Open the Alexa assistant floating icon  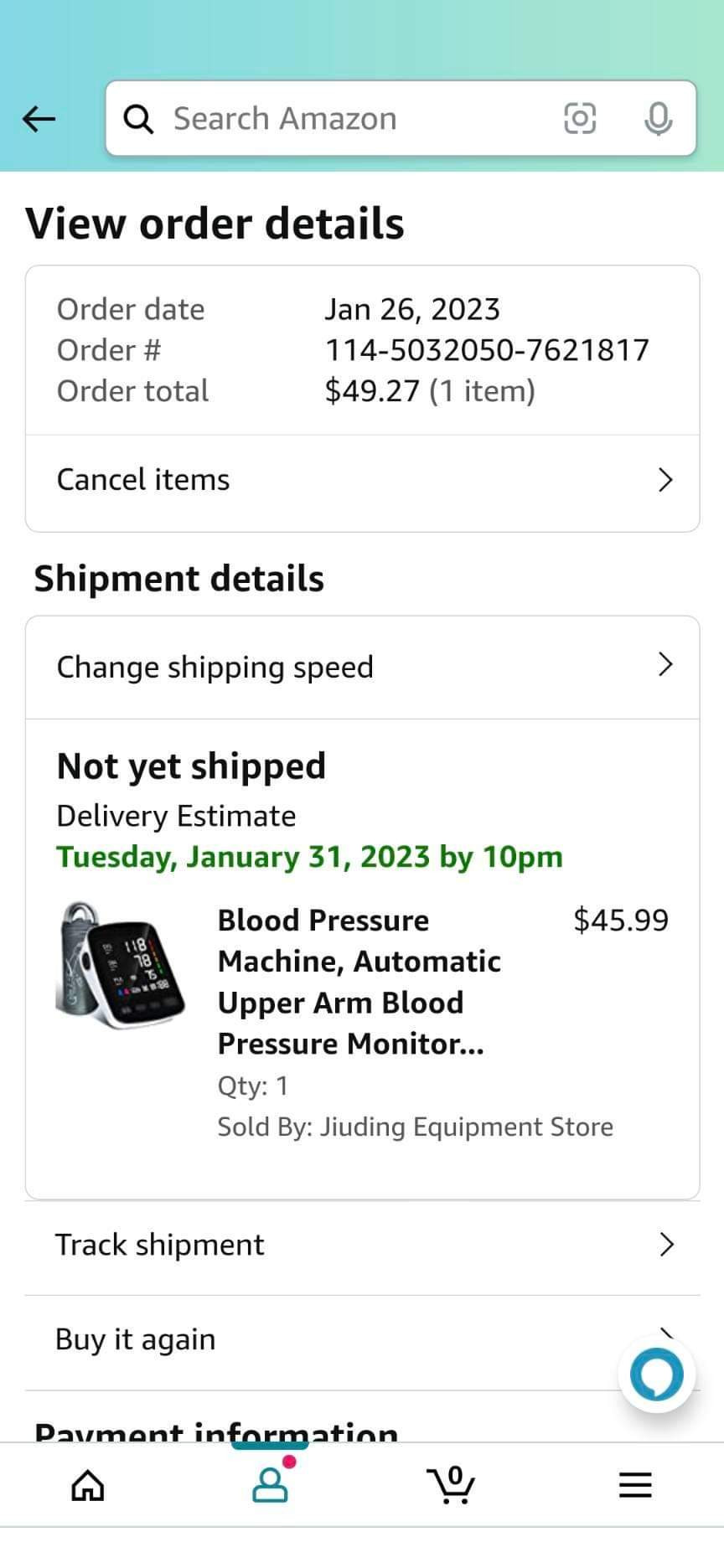(x=657, y=1375)
